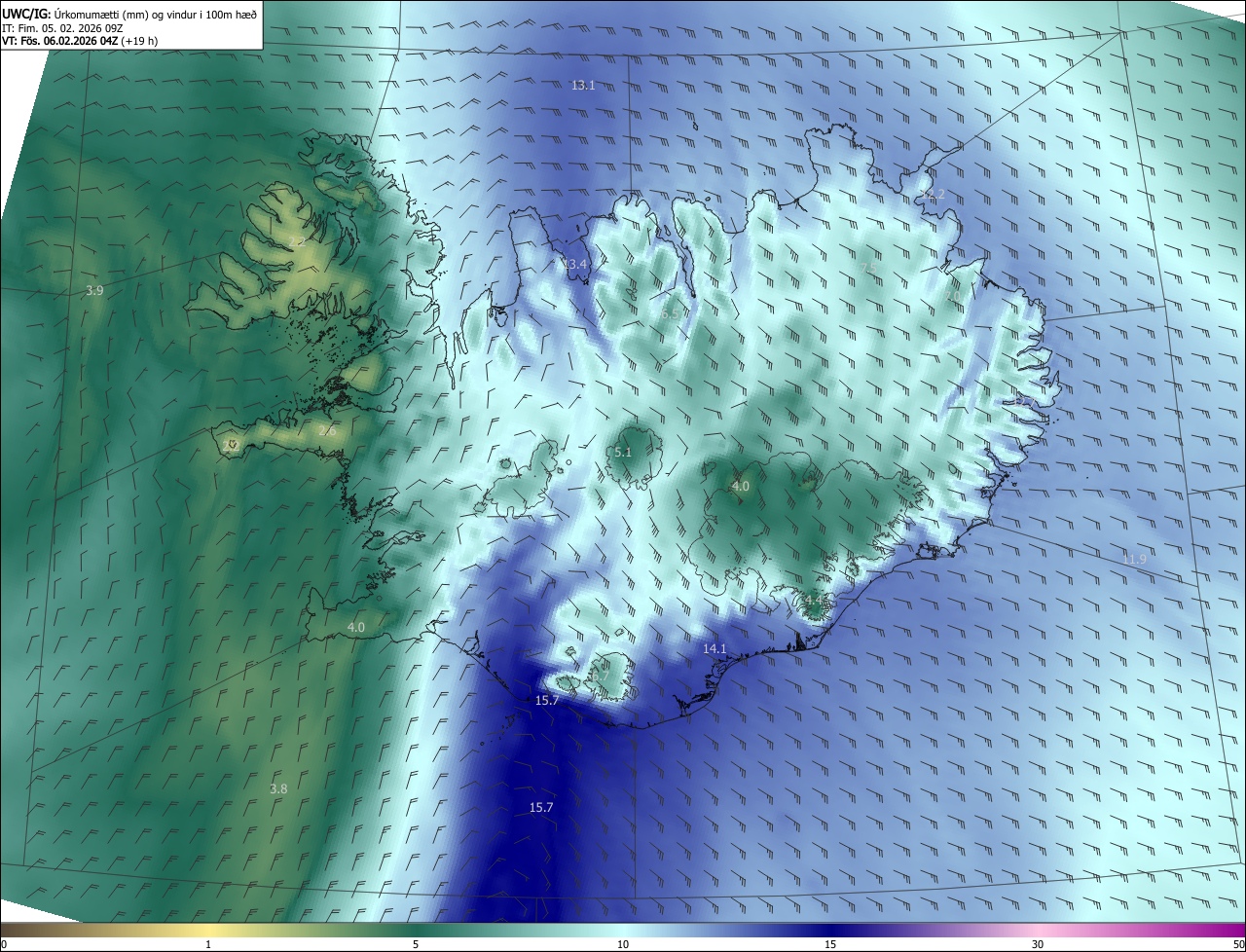Click the 6.7 value on Mýrdalsjökull
Viewport: 1246px width, 952px height.
pyautogui.click(x=600, y=676)
